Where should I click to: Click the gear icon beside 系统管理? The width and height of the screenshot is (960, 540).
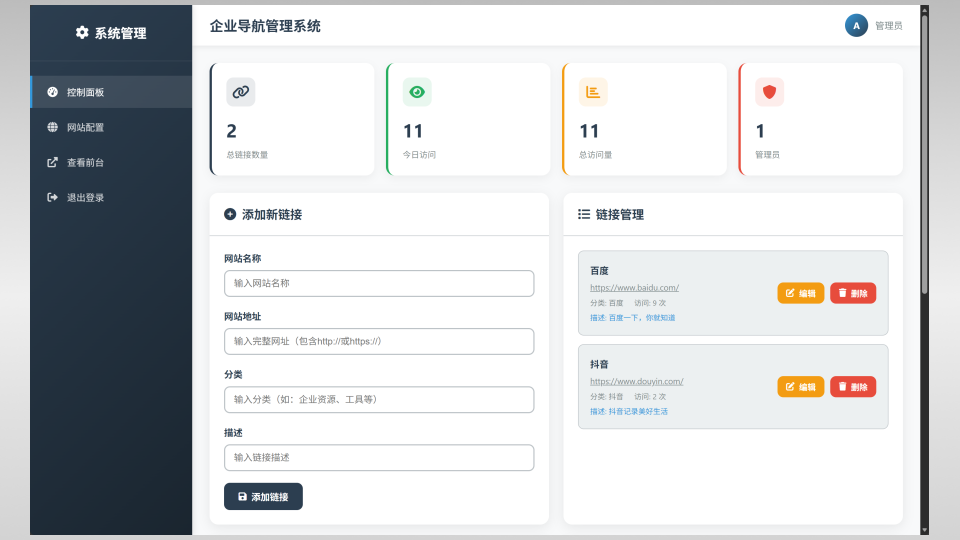click(82, 33)
